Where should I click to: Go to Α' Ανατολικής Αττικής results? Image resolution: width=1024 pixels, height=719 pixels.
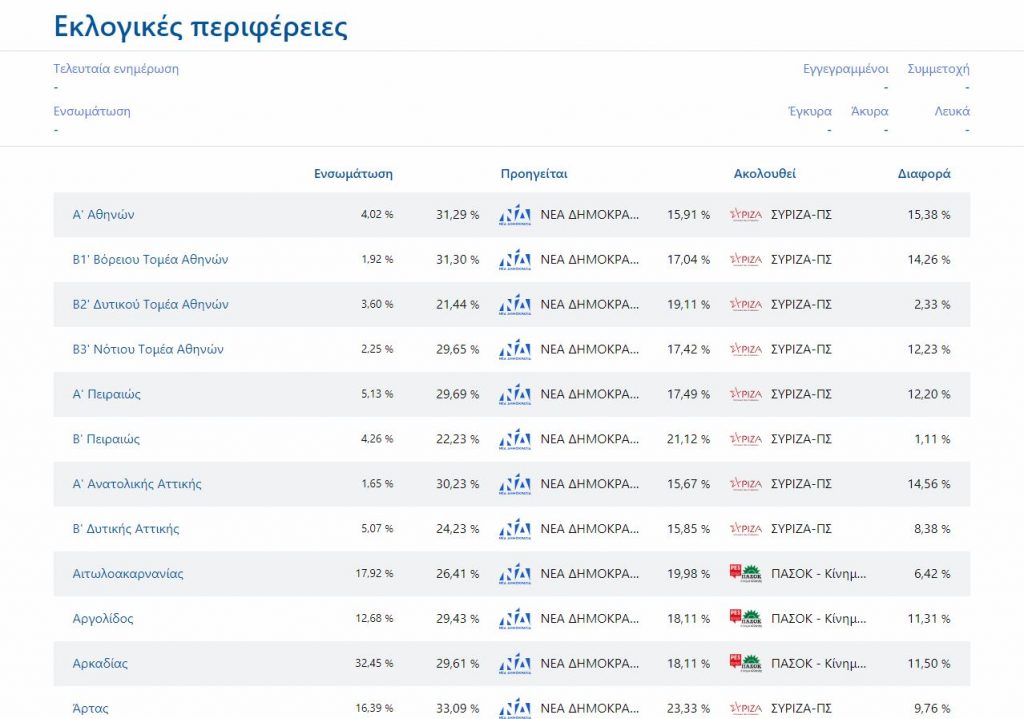click(x=137, y=484)
